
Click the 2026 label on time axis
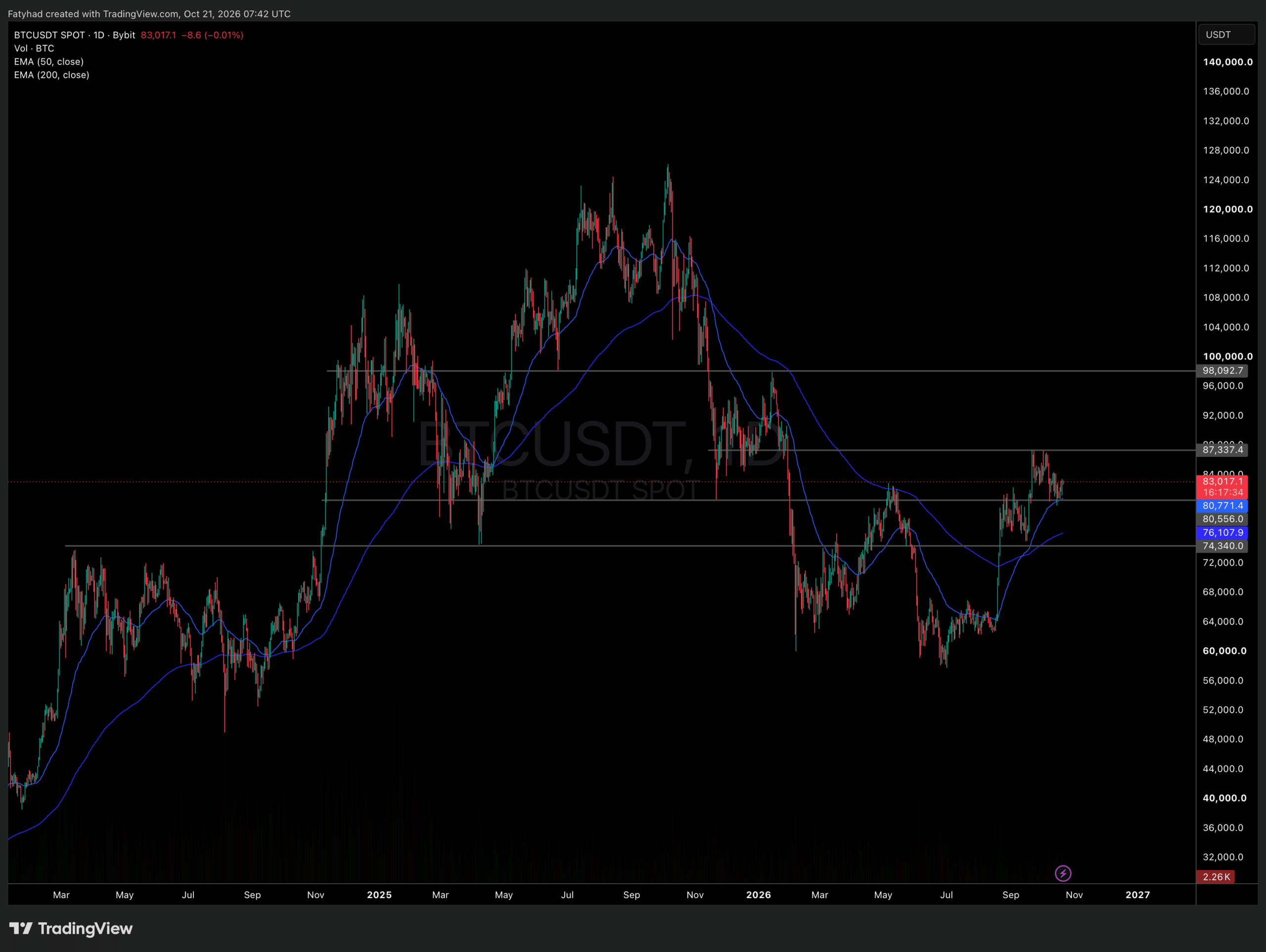click(758, 895)
